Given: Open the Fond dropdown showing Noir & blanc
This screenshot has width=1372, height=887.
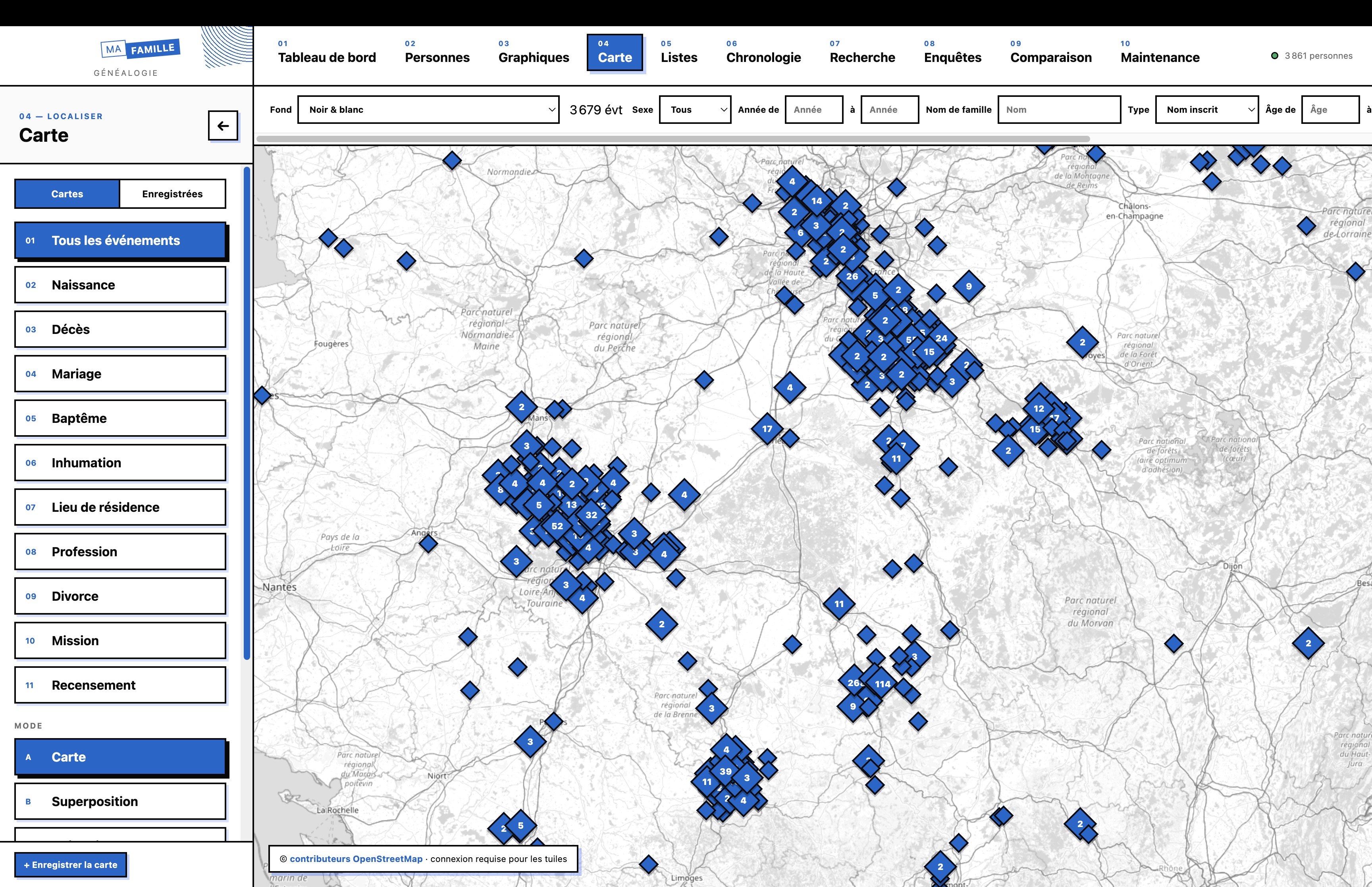Looking at the screenshot, I should pyautogui.click(x=428, y=110).
